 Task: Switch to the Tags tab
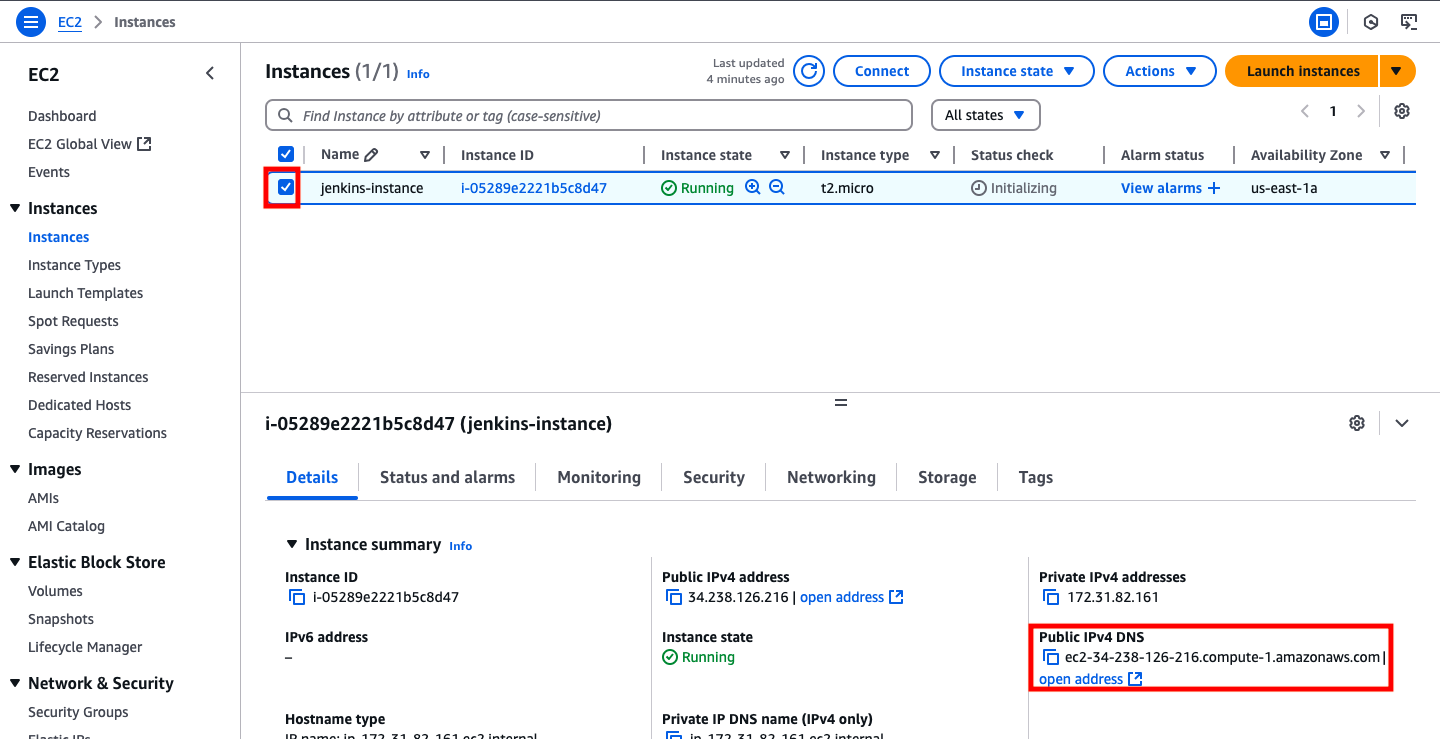(x=1036, y=477)
